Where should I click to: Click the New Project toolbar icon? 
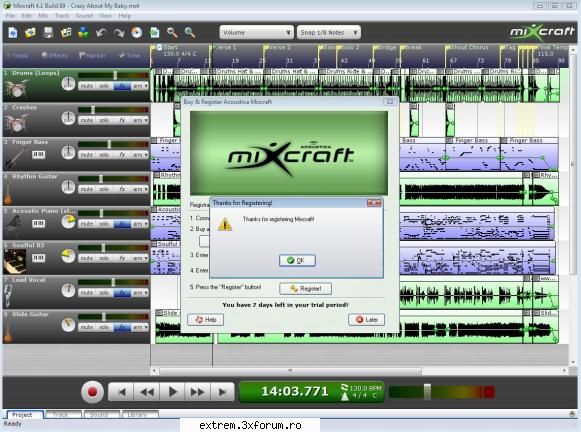(13, 33)
